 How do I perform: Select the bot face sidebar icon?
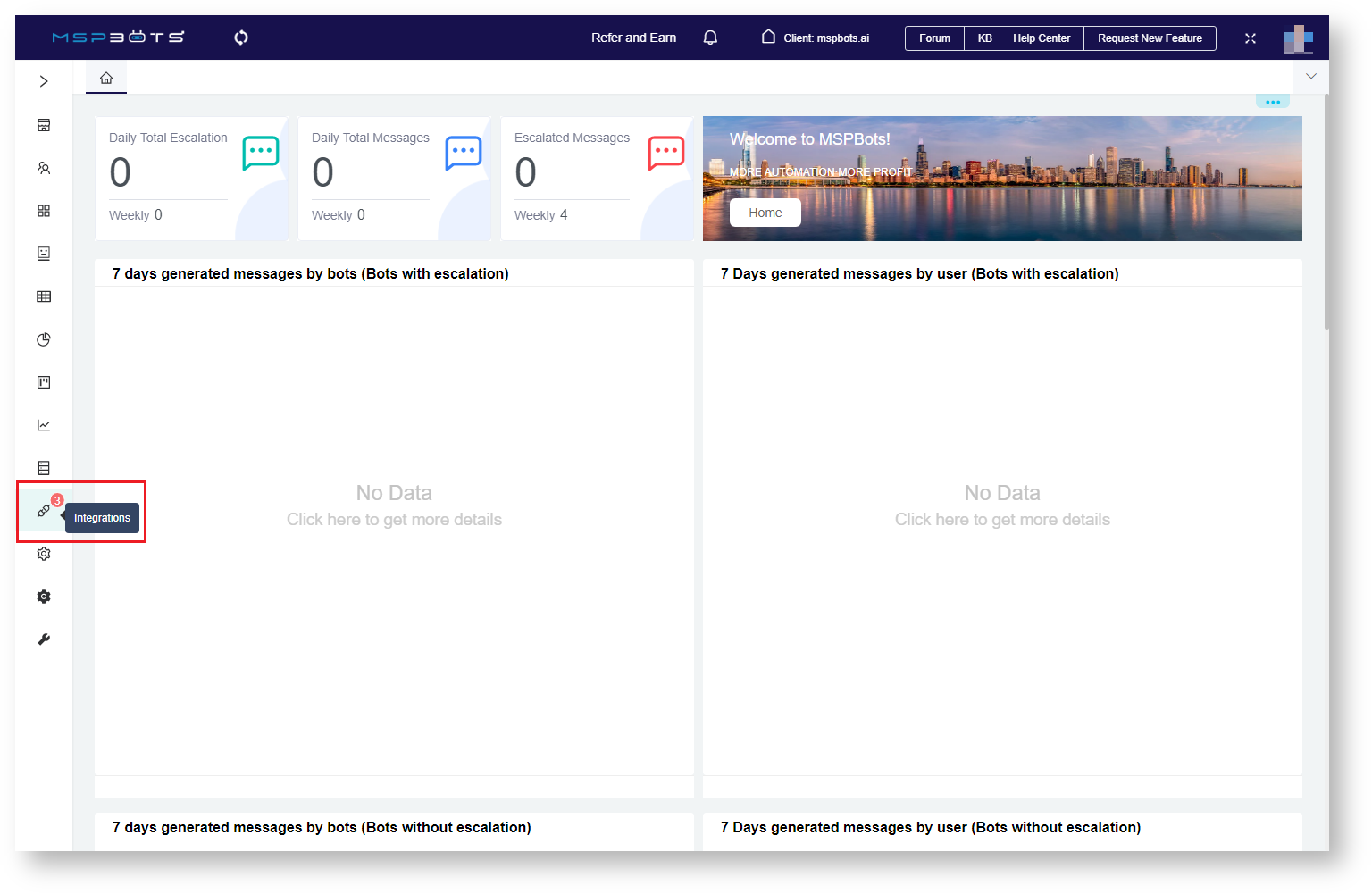[43, 253]
